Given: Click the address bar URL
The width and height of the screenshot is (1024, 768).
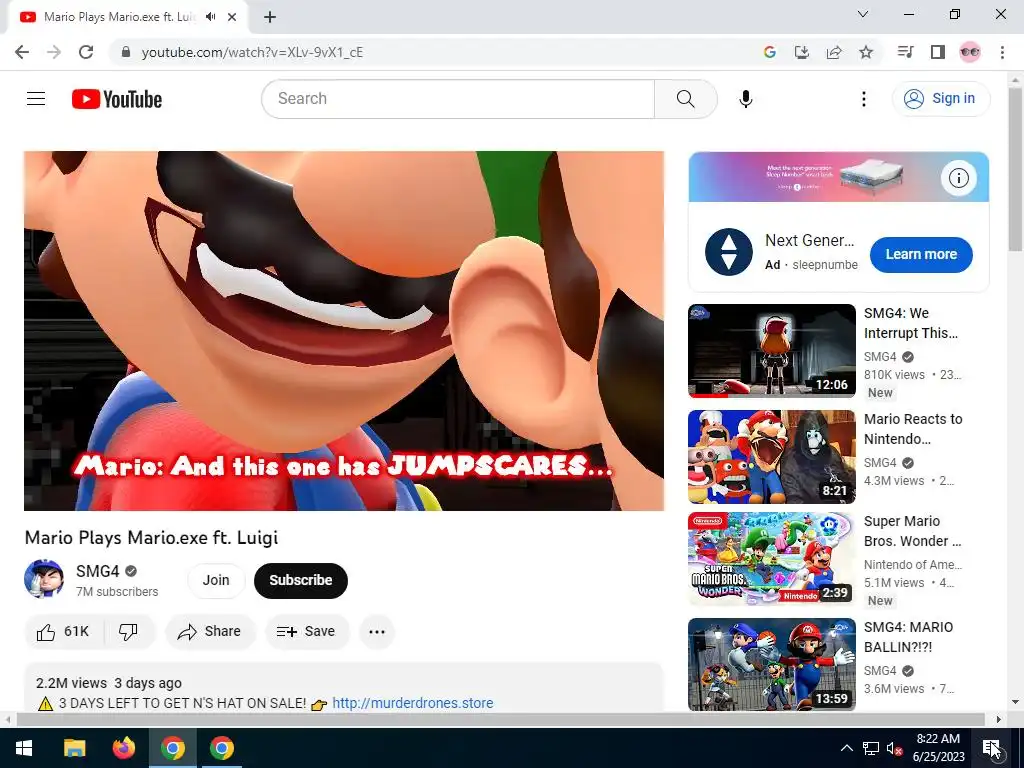Looking at the screenshot, I should click(x=252, y=52).
